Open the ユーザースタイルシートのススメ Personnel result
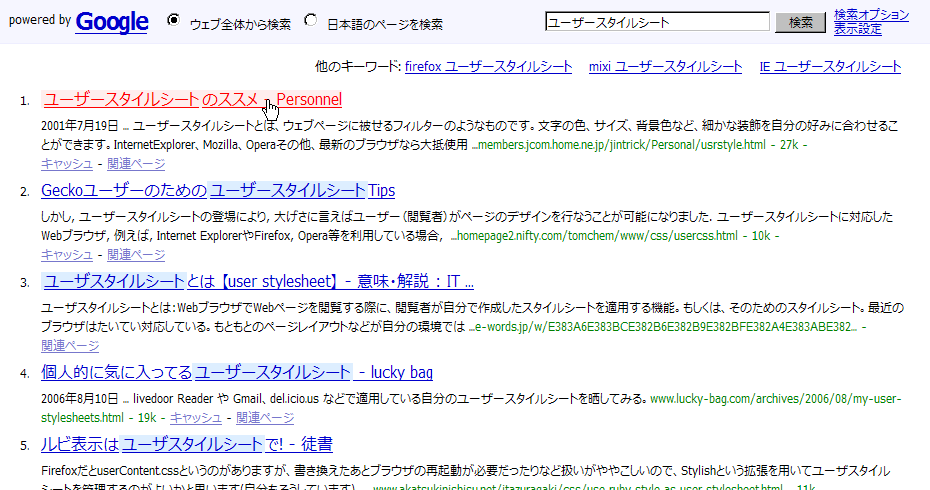This screenshot has height=490, width=930. (192, 100)
